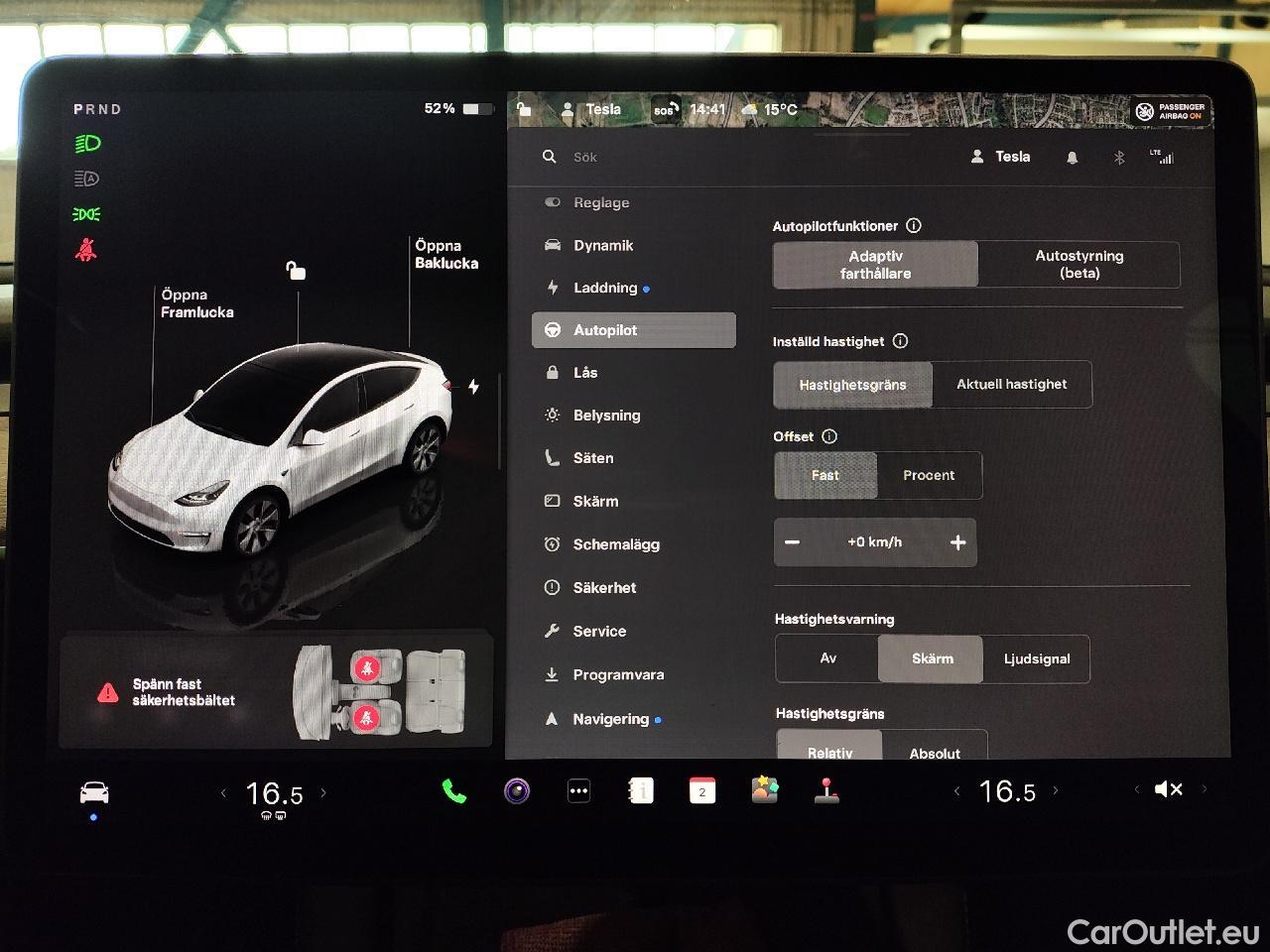Viewport: 1270px width, 952px height.
Task: Tap the passenger airbag status indicator
Action: (x=1171, y=111)
